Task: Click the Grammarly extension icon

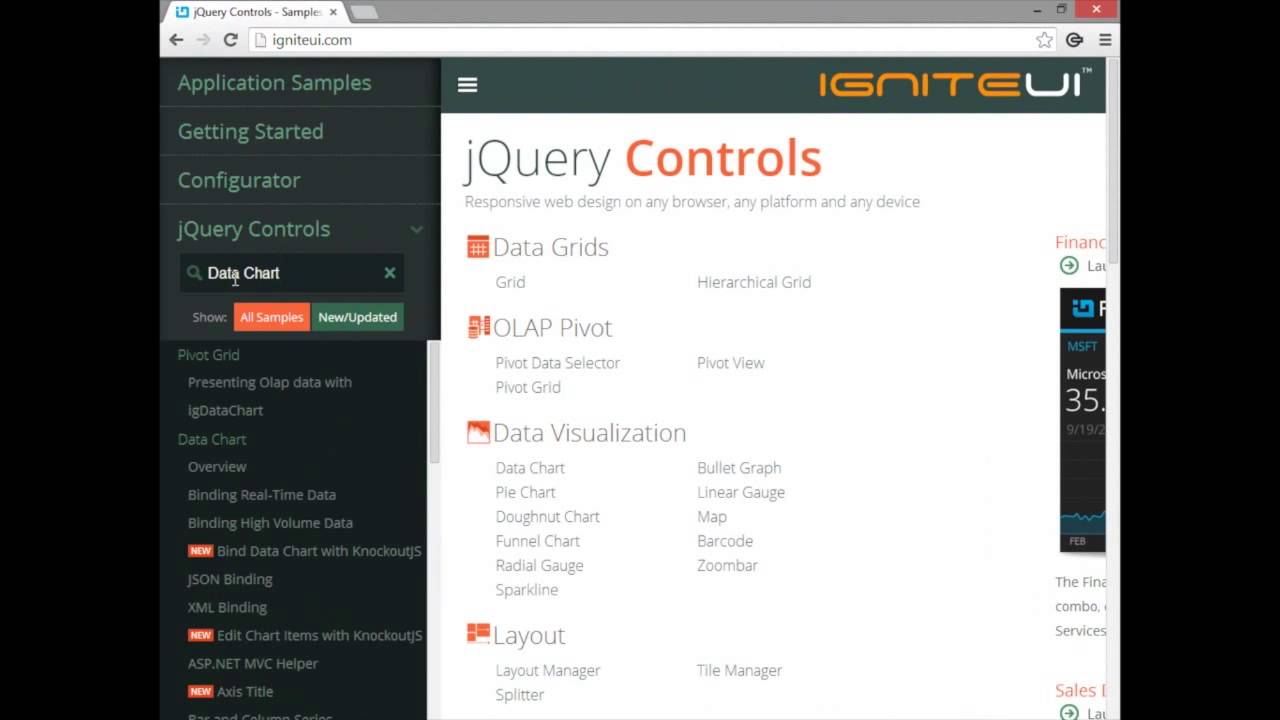Action: pyautogui.click(x=1075, y=40)
